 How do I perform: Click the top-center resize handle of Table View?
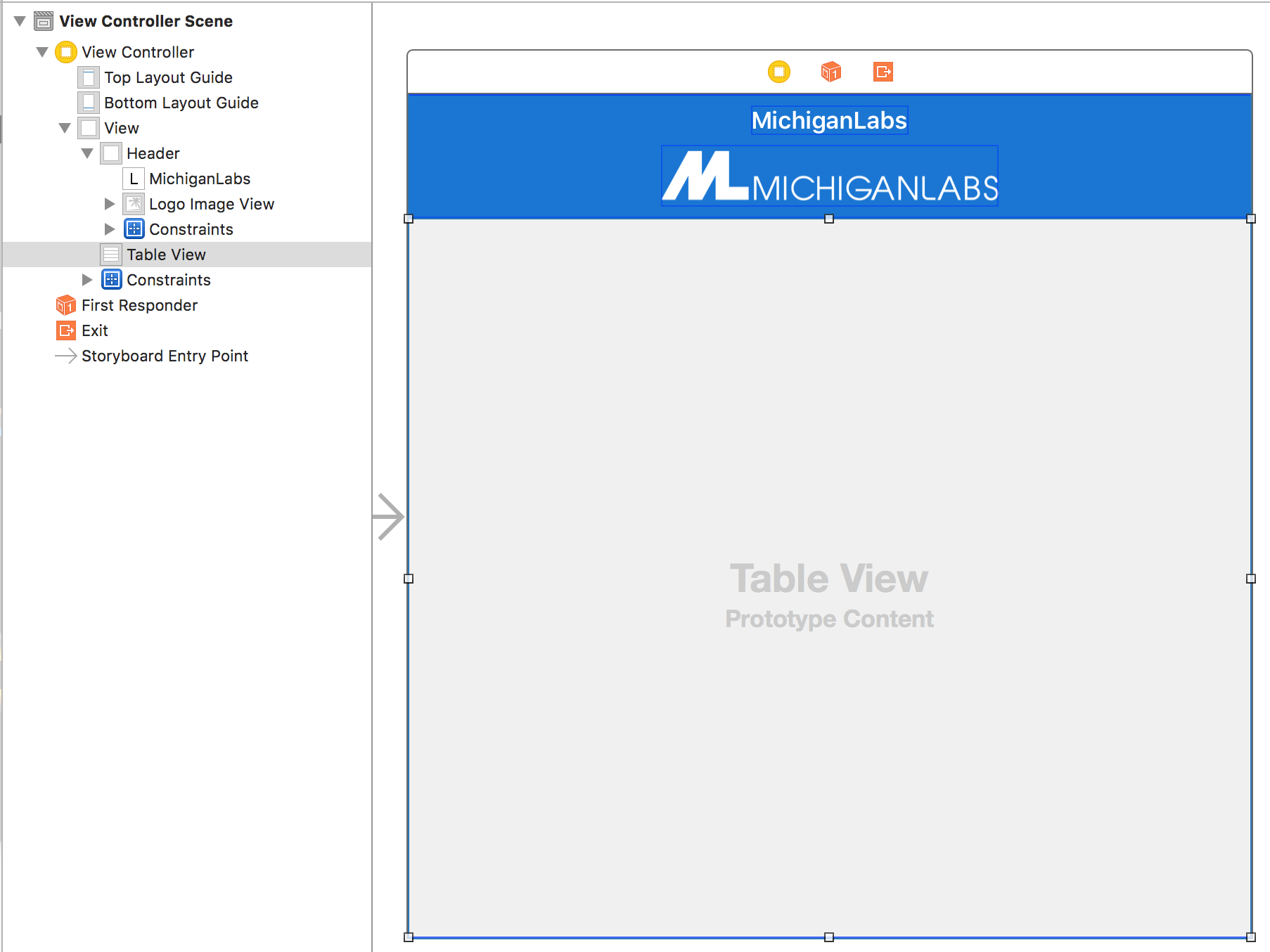coord(829,219)
